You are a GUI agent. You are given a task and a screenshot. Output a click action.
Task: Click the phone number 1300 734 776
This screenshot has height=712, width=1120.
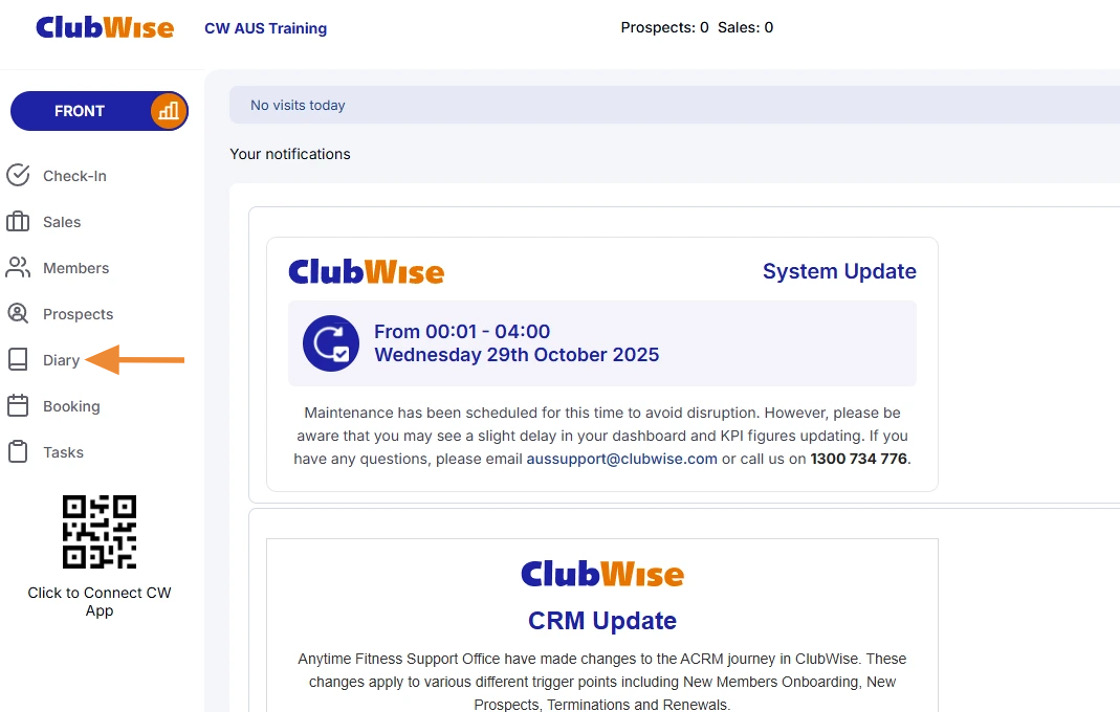click(859, 458)
